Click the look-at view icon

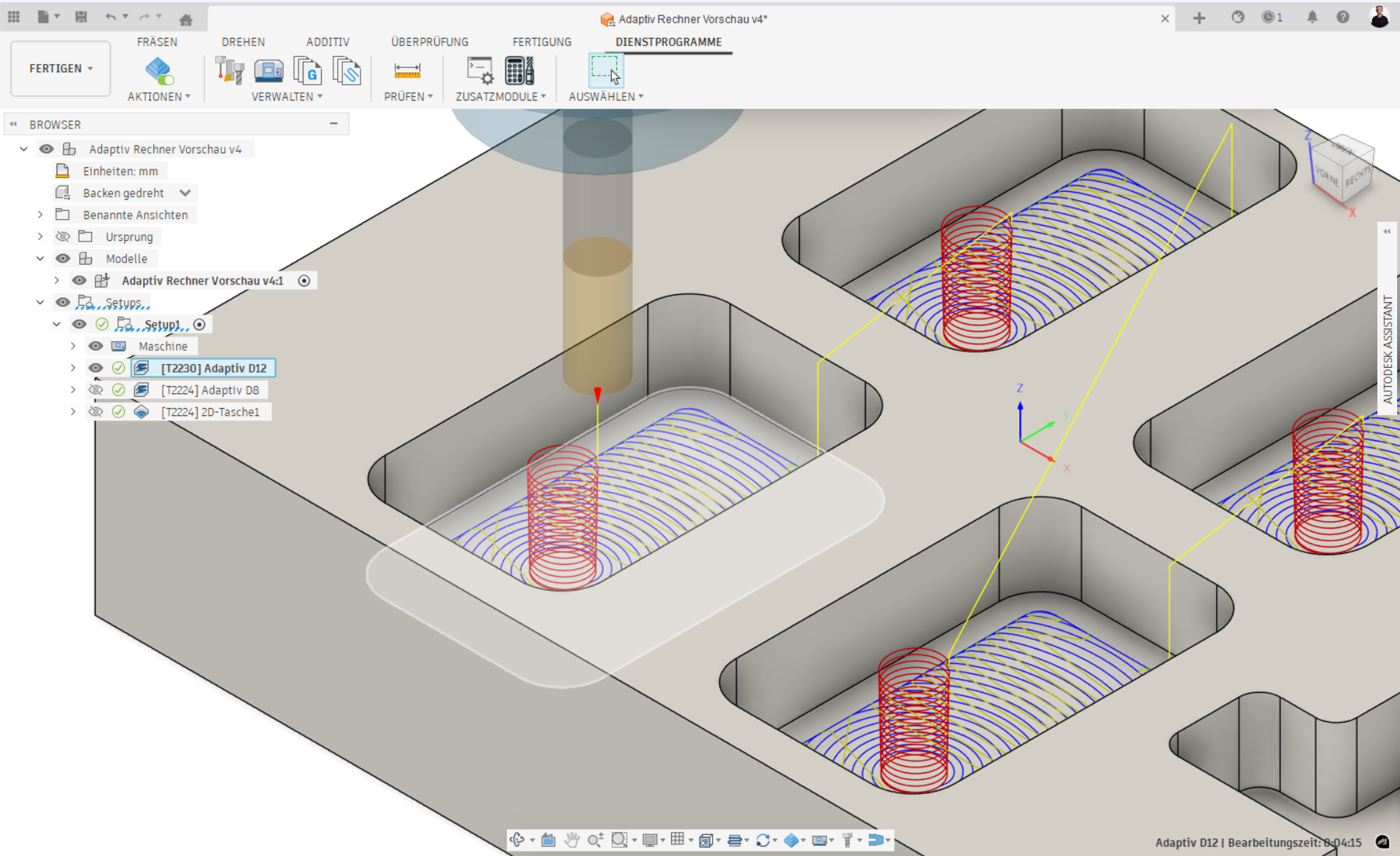(x=548, y=840)
